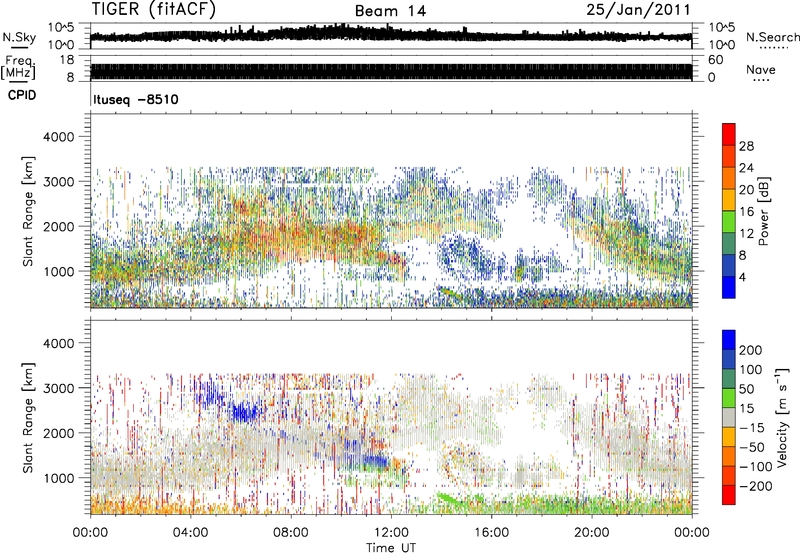Click the blue bottom of power colorbar
The height and width of the screenshot is (554, 800).
point(729,287)
